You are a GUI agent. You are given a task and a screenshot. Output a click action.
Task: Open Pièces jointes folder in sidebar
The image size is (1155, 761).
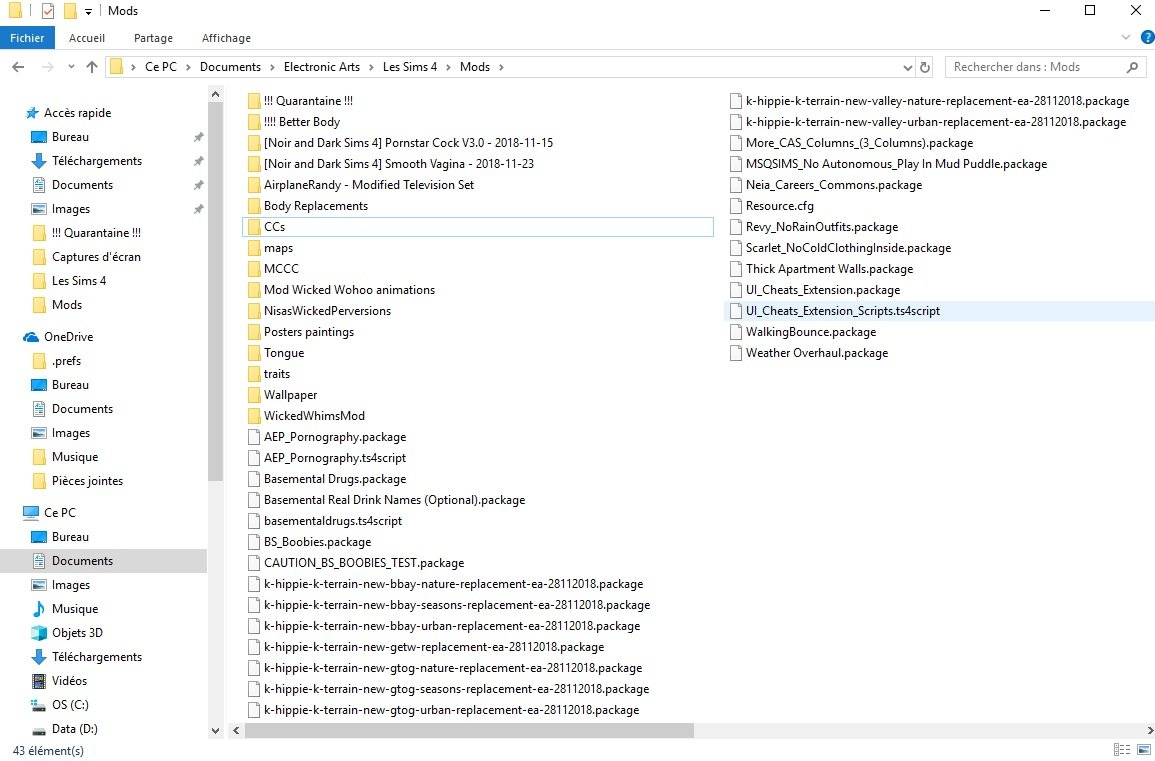[87, 481]
